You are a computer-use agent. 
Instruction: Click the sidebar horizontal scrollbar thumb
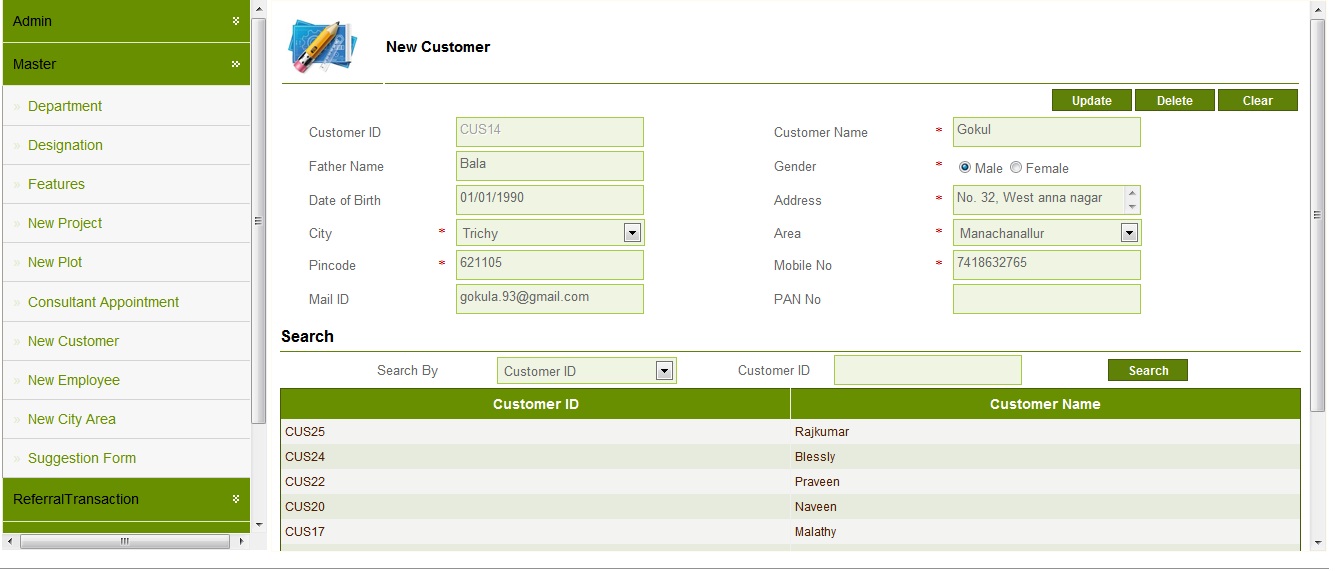coord(125,541)
